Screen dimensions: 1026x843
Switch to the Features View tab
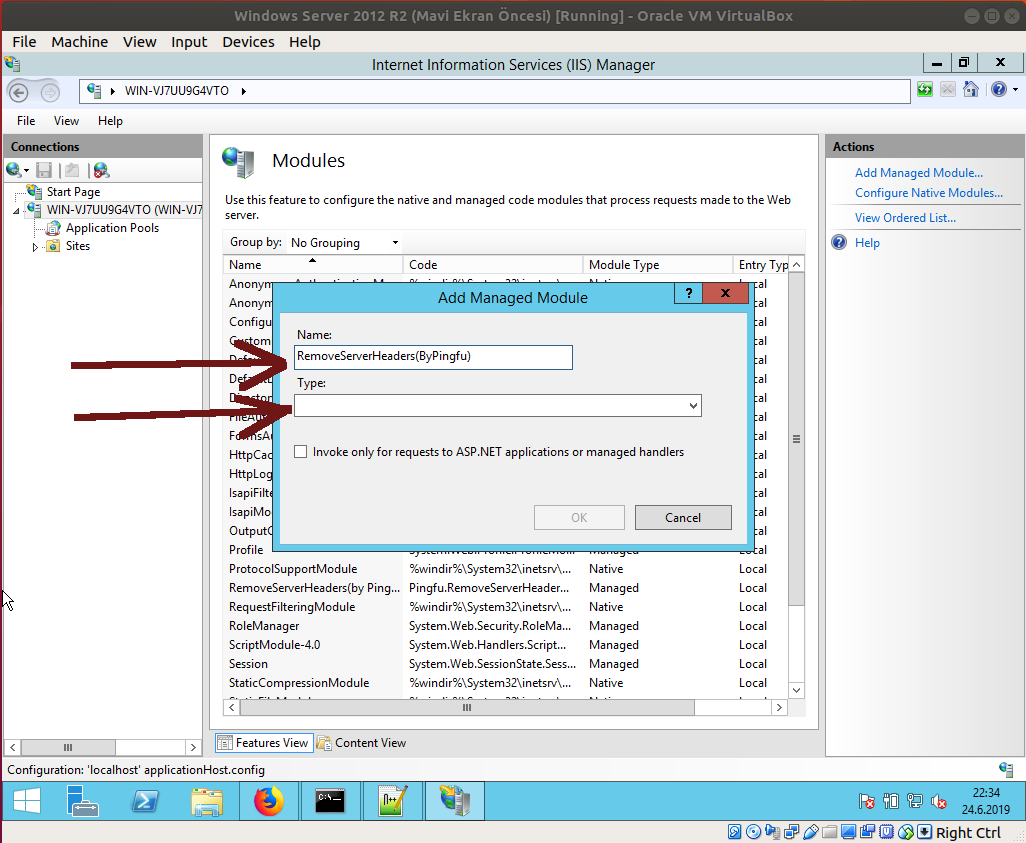pos(264,743)
